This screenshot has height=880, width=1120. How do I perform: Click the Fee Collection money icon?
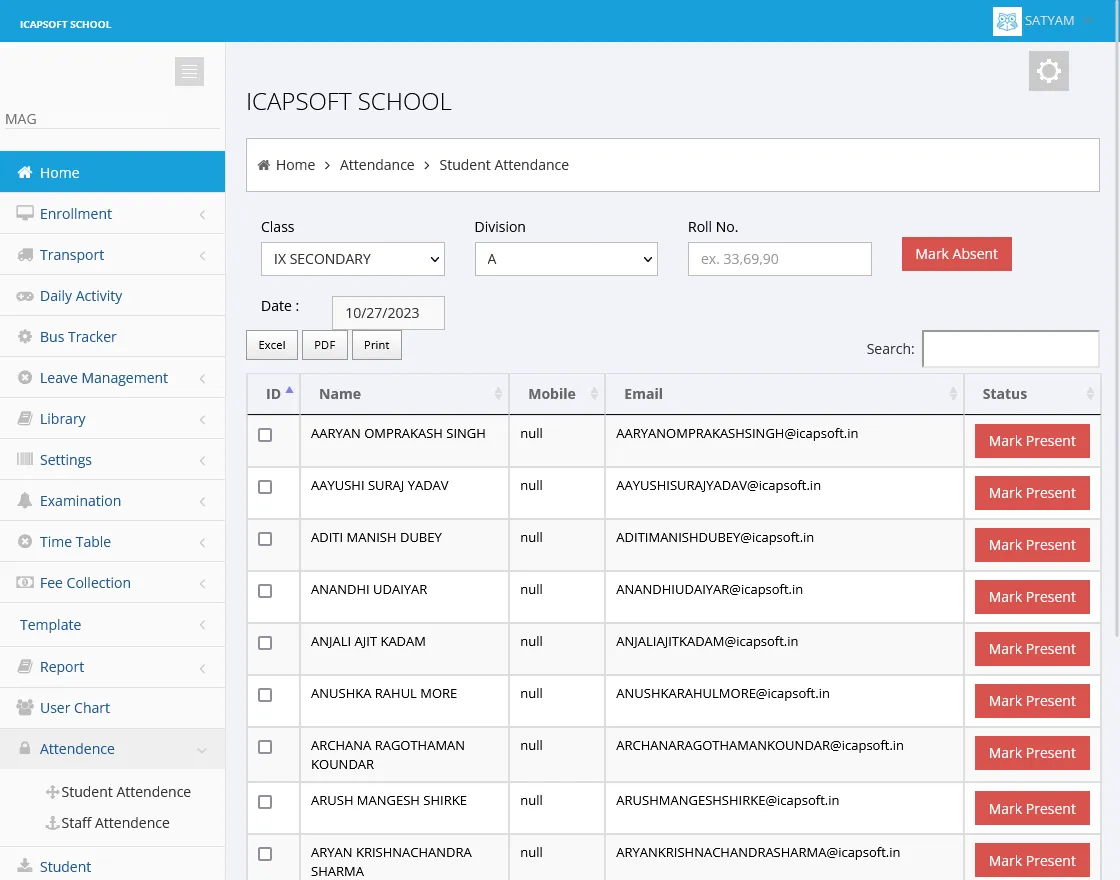(25, 582)
